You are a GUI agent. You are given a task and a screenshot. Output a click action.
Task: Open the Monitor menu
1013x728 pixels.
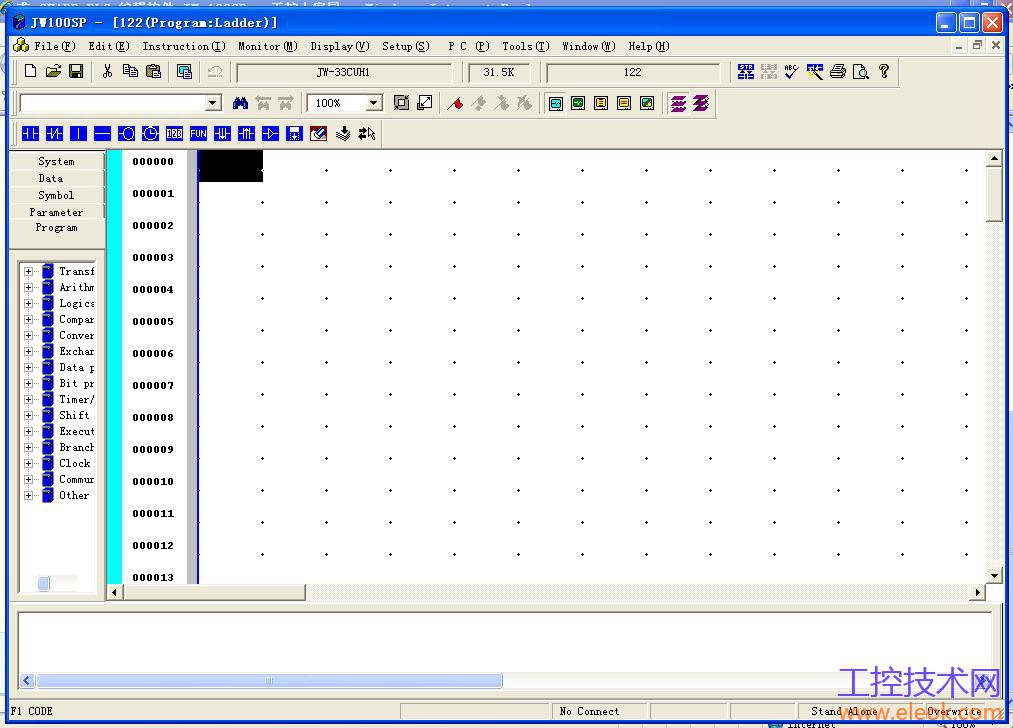(x=267, y=46)
